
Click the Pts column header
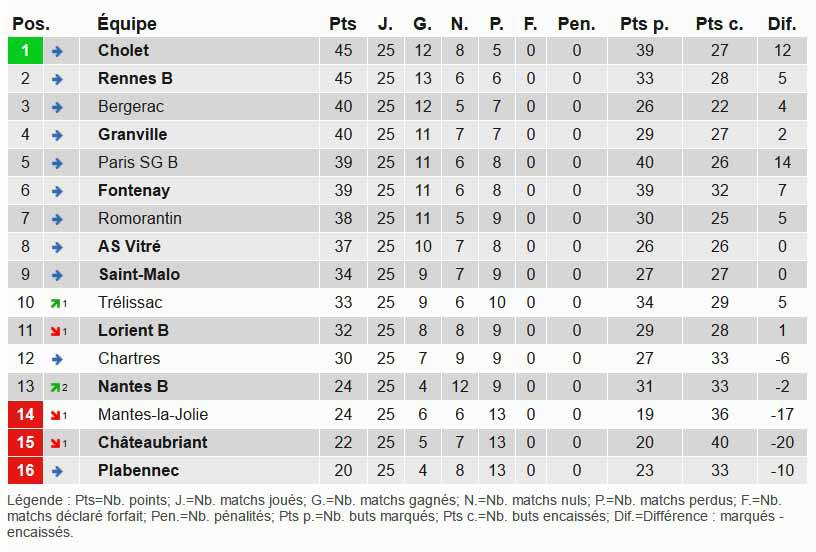342,24
